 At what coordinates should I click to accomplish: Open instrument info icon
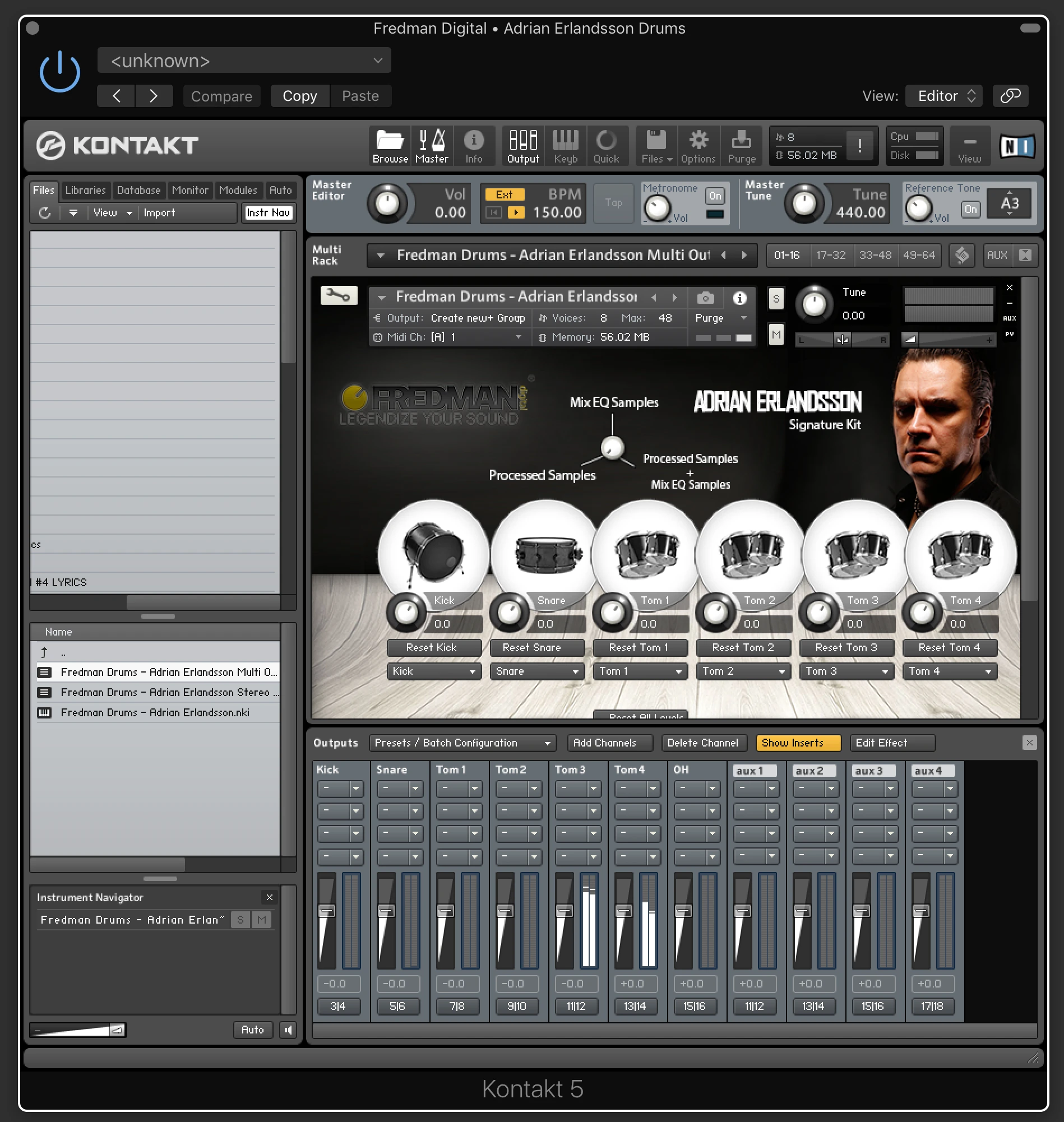coord(739,298)
